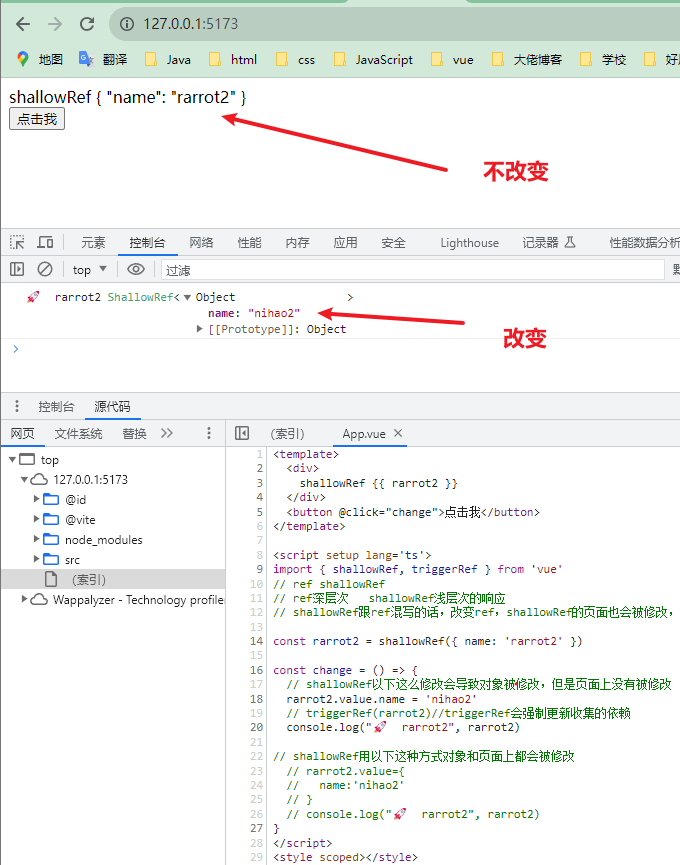Toggle the file navigator sidebar icon
The width and height of the screenshot is (680, 865).
pos(242,433)
